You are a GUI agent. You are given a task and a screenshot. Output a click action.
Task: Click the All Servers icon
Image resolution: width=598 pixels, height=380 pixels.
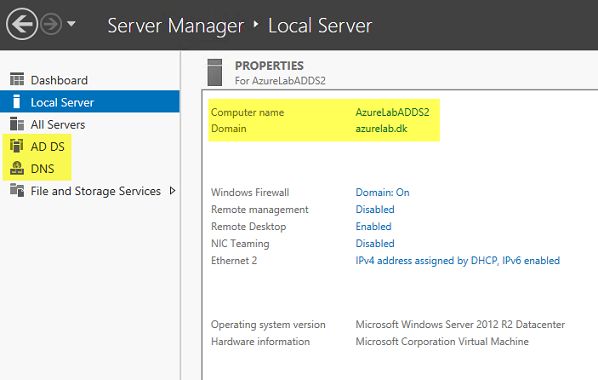pos(17,124)
